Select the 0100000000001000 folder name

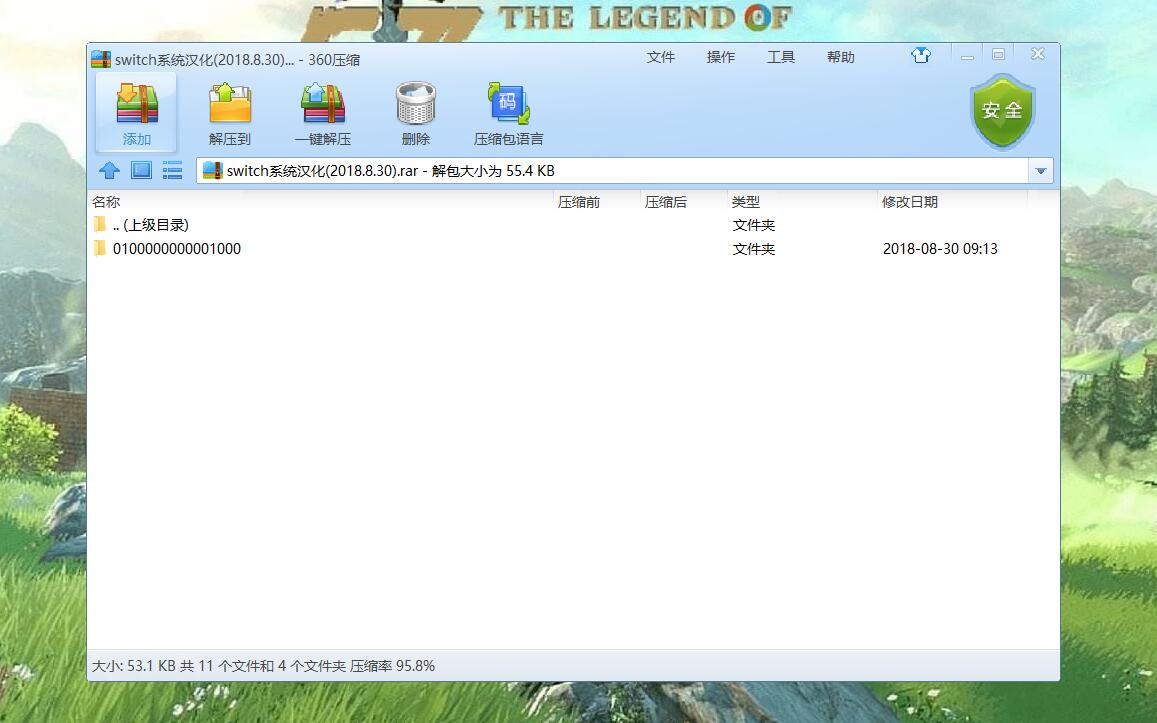(177, 249)
